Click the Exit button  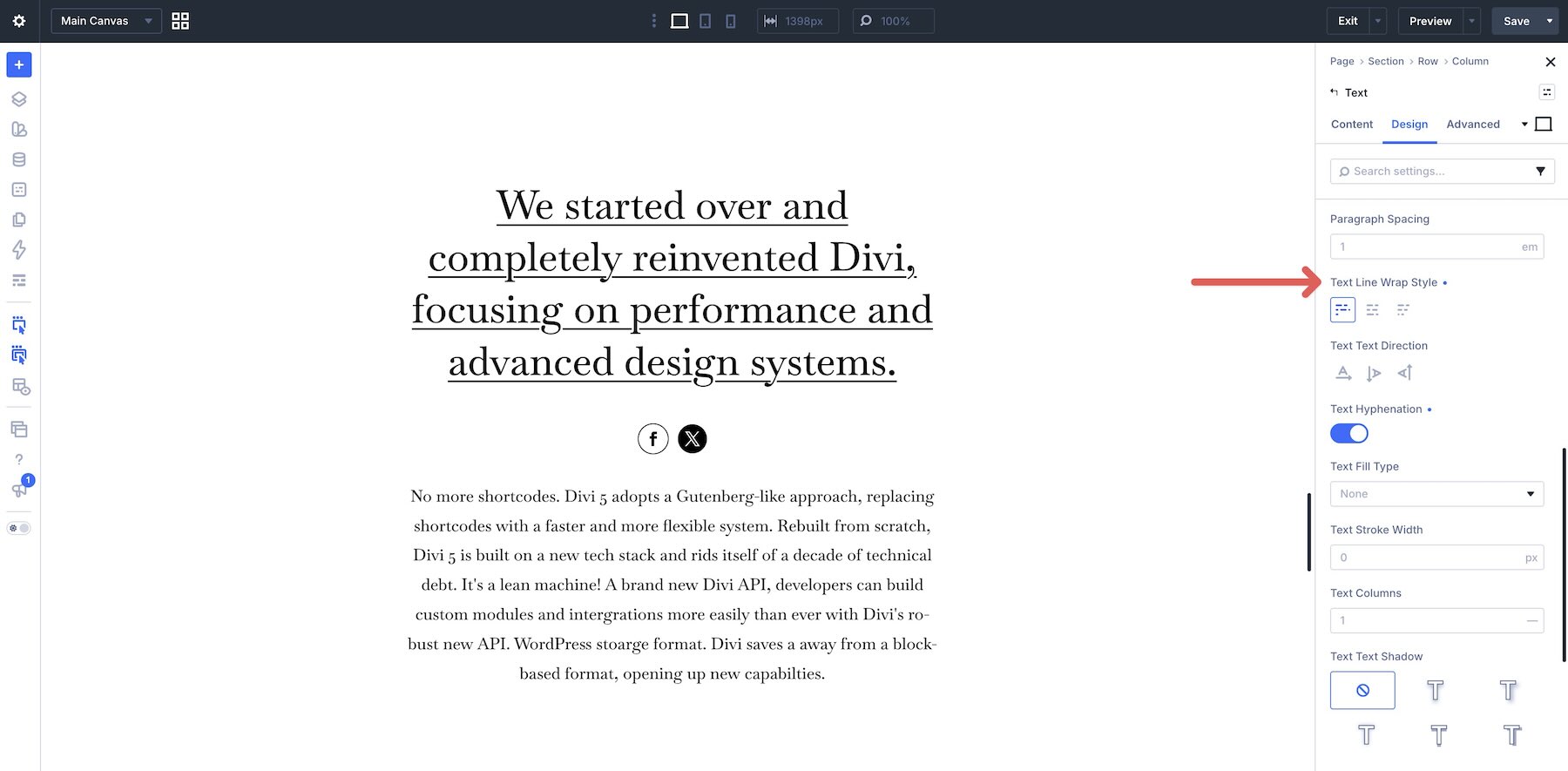coord(1348,21)
